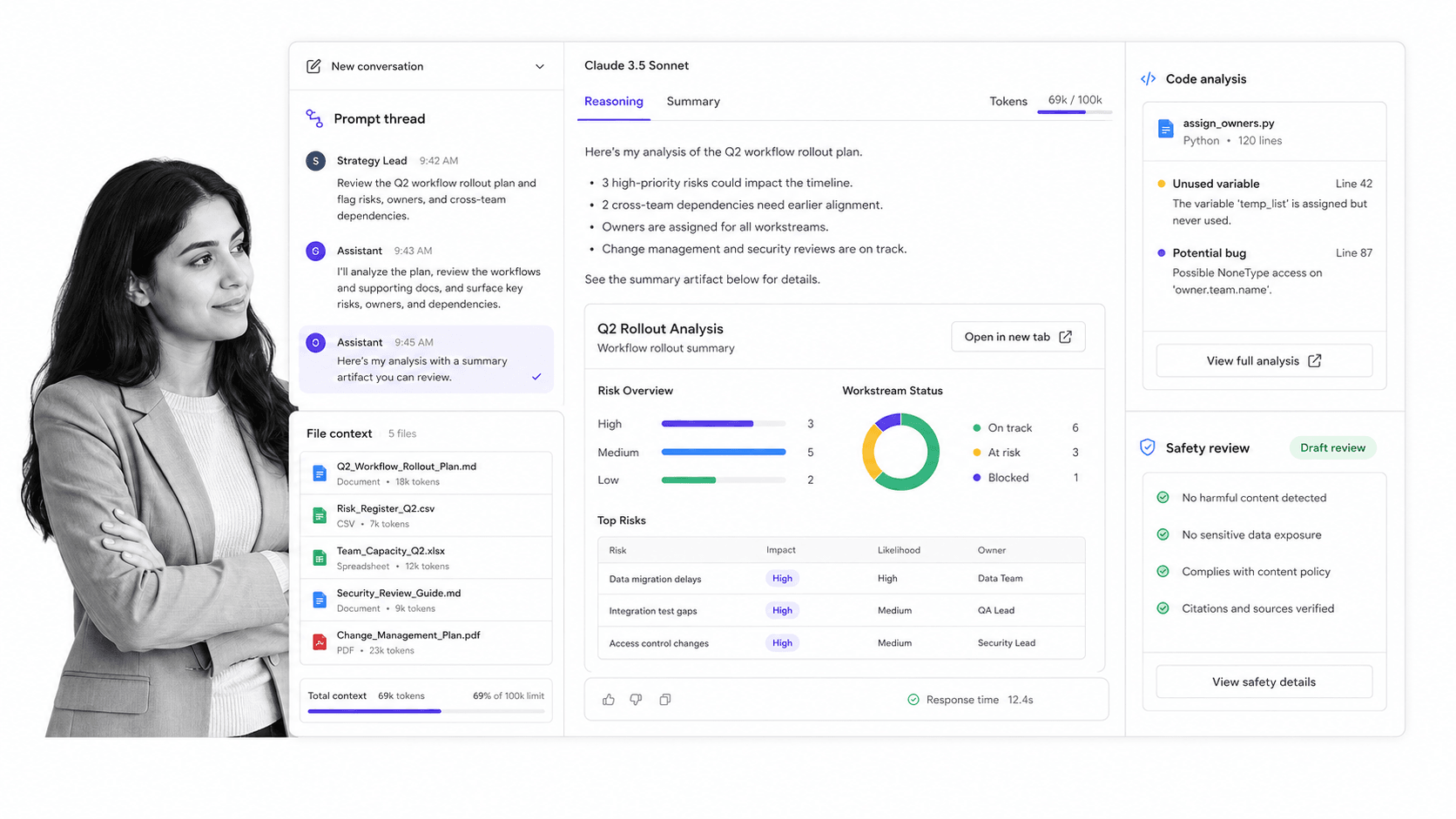Click the Medium risk progress bar
This screenshot has width=1456, height=819.
724,453
